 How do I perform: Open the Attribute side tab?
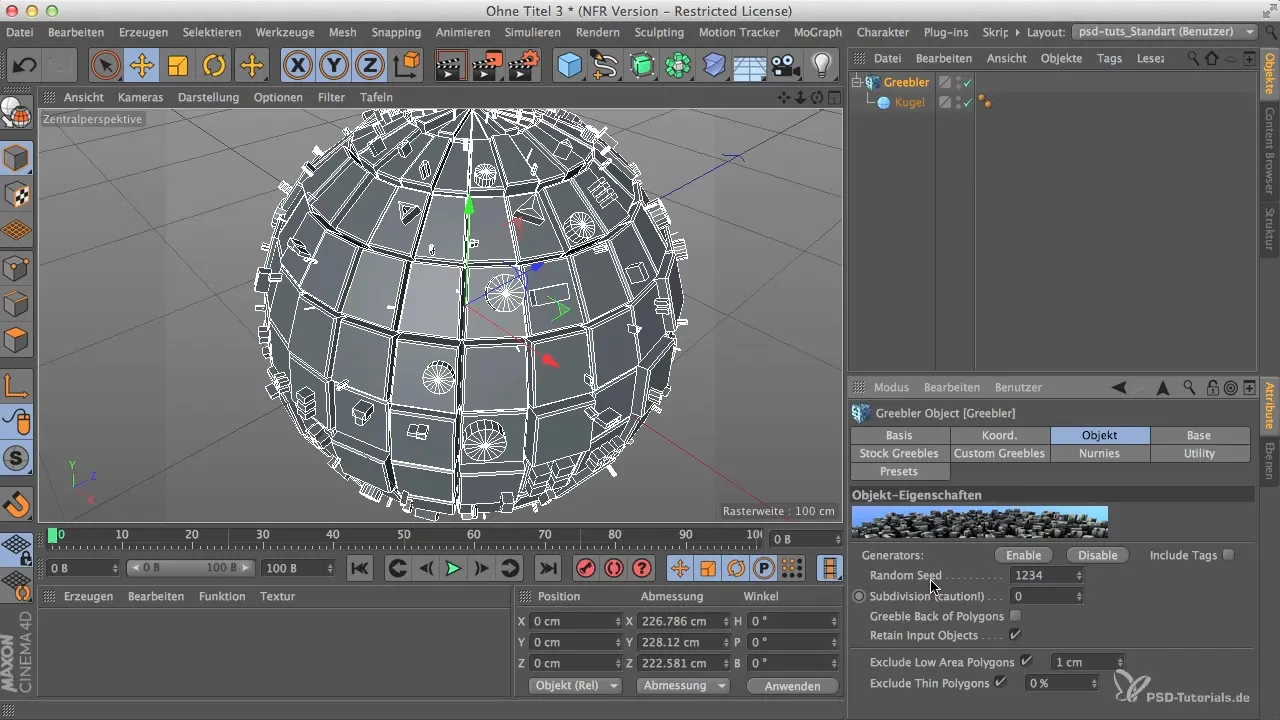pyautogui.click(x=1270, y=404)
